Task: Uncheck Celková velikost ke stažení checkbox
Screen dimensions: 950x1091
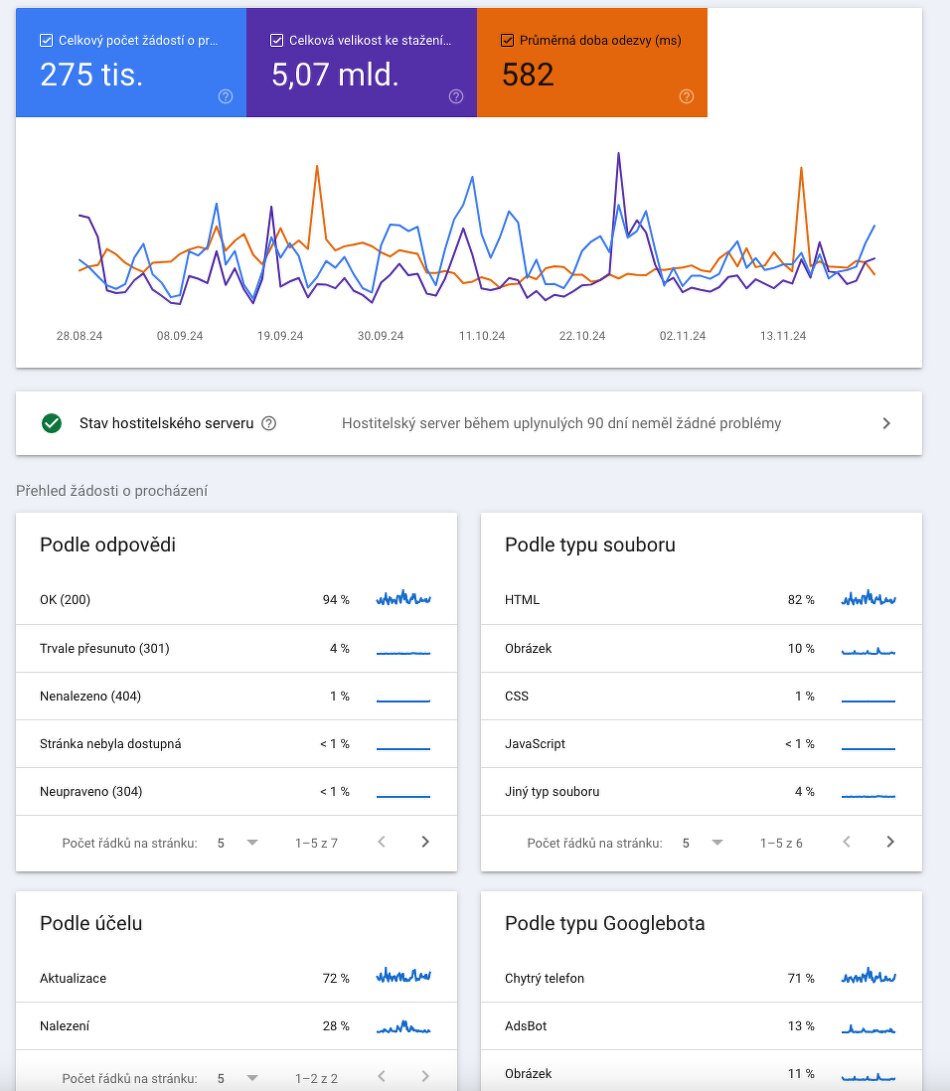Action: [x=277, y=41]
